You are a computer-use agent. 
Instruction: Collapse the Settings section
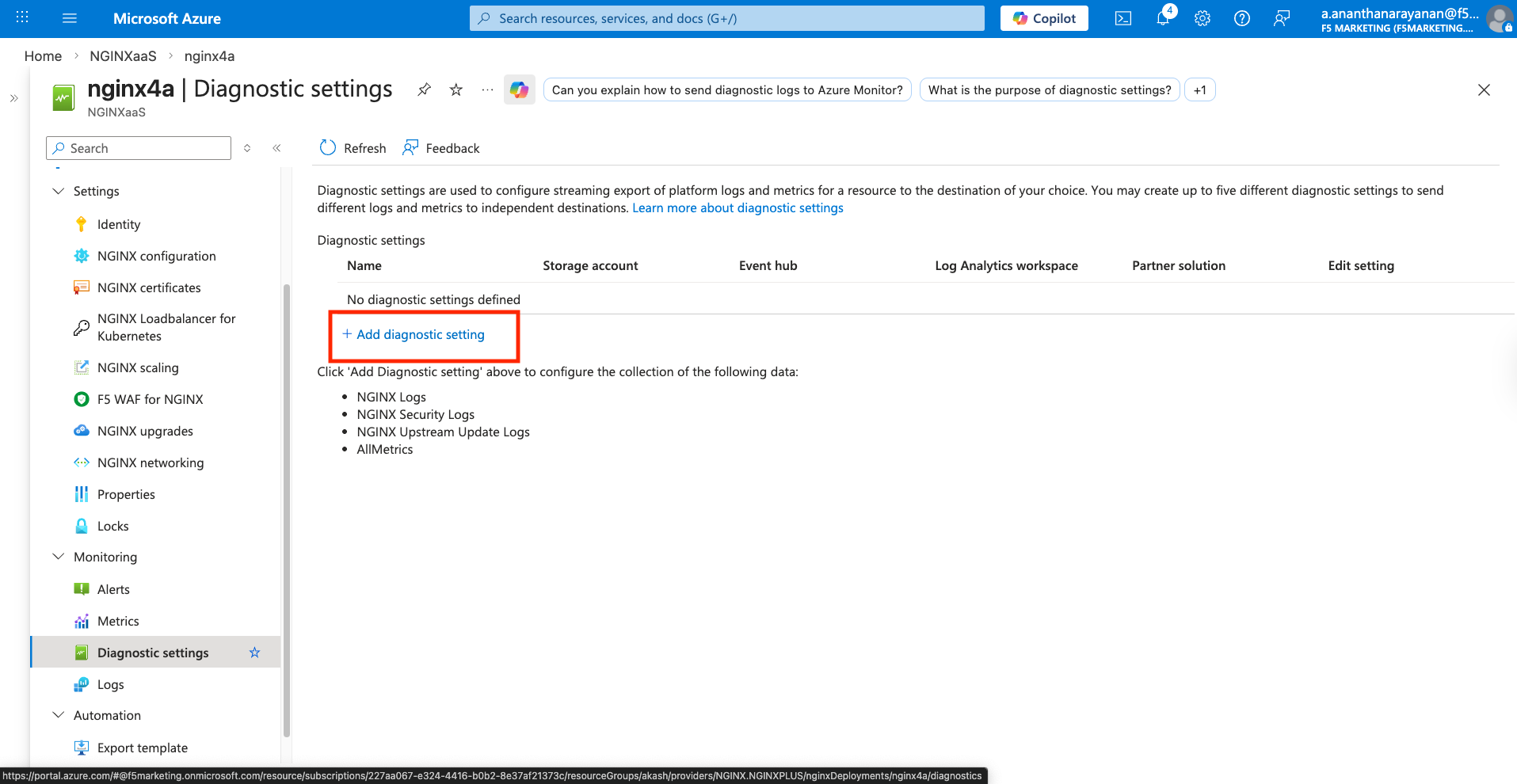click(x=58, y=191)
